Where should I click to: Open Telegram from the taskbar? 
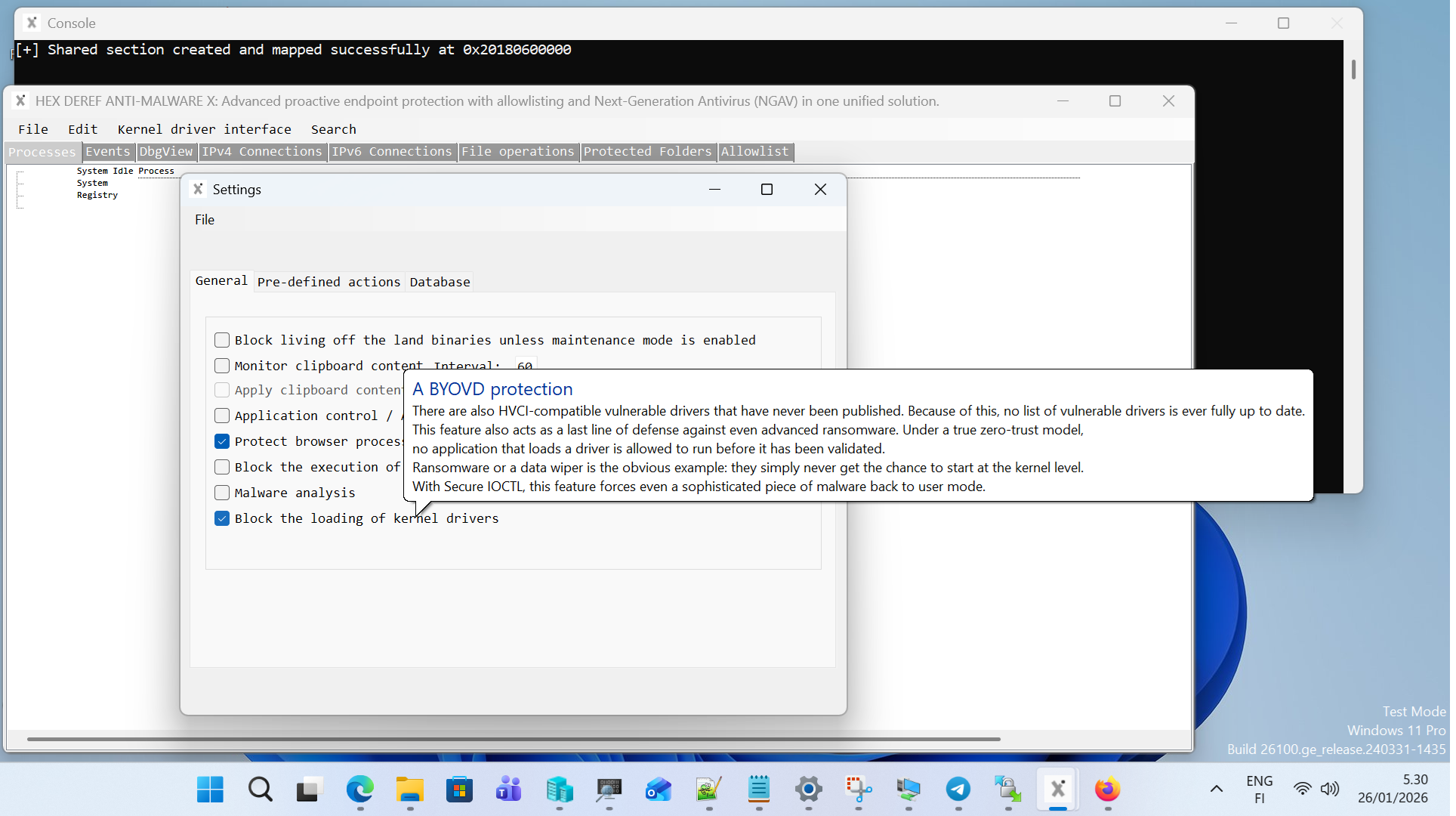pos(958,790)
